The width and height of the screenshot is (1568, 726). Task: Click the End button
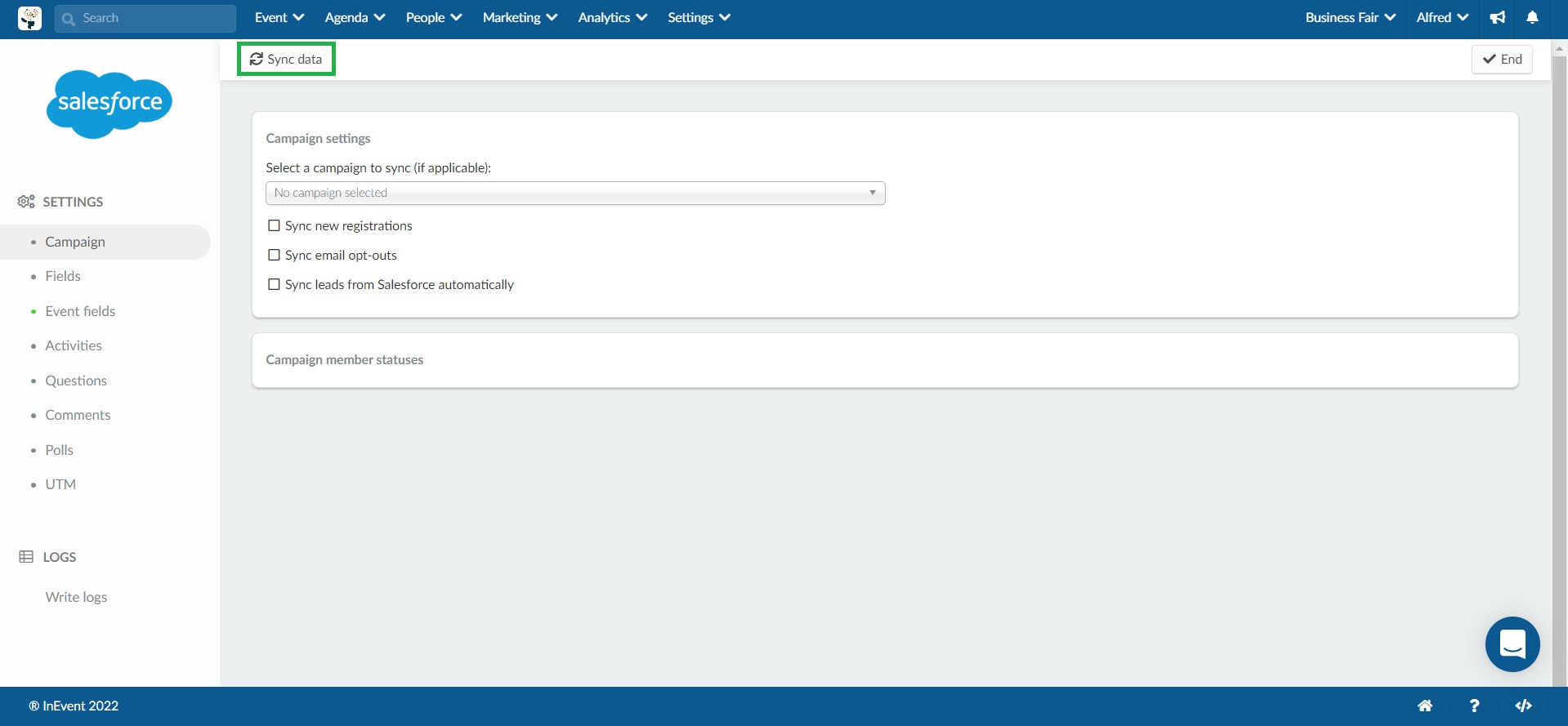click(1502, 59)
